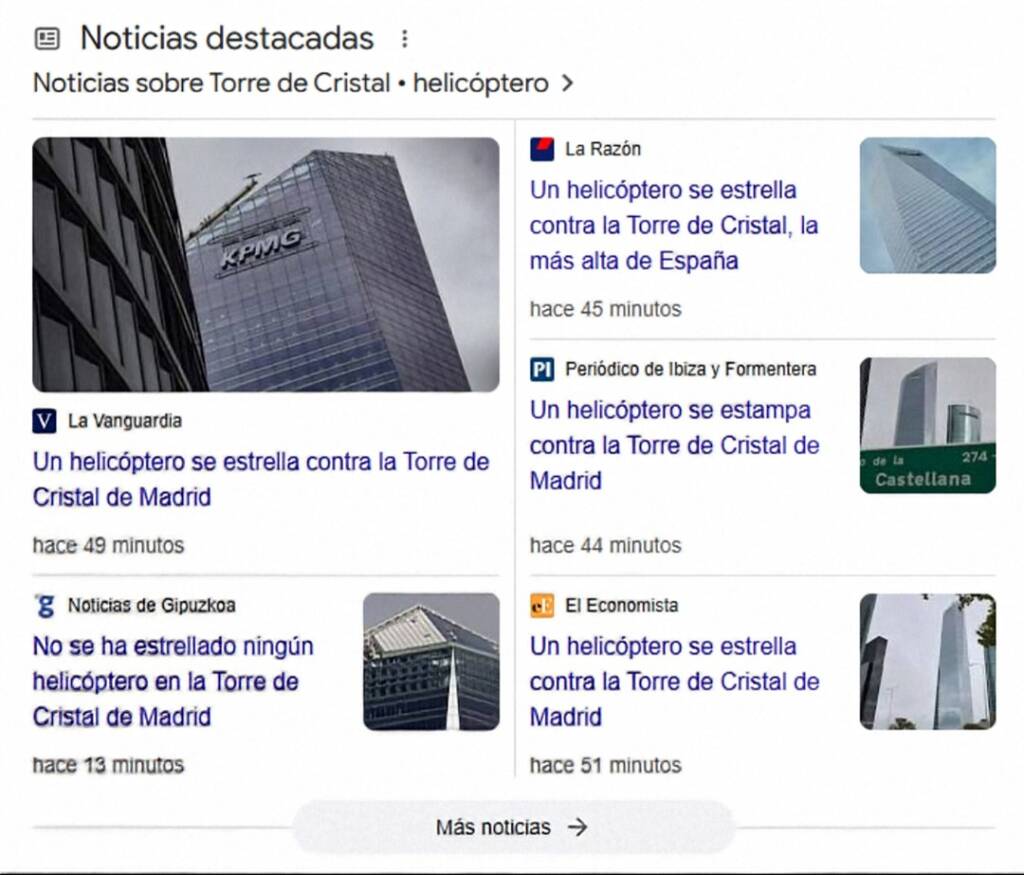Click the Noticias de Gipuzkoa favicon

(x=44, y=606)
